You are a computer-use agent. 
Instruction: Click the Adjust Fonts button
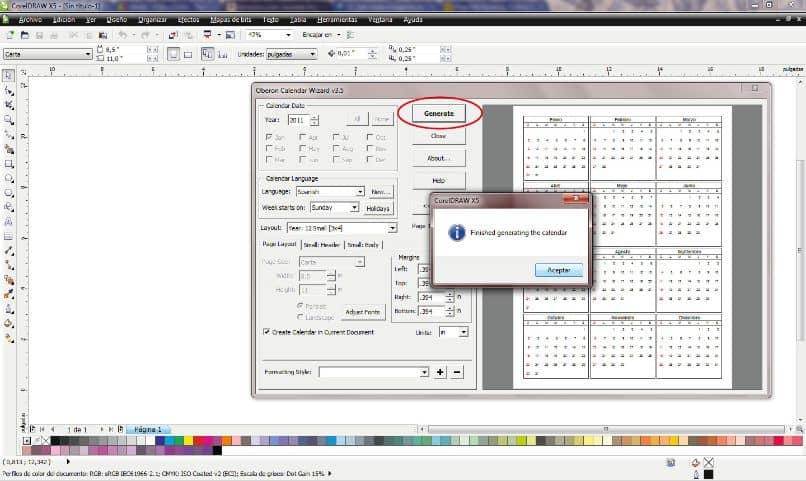[362, 312]
